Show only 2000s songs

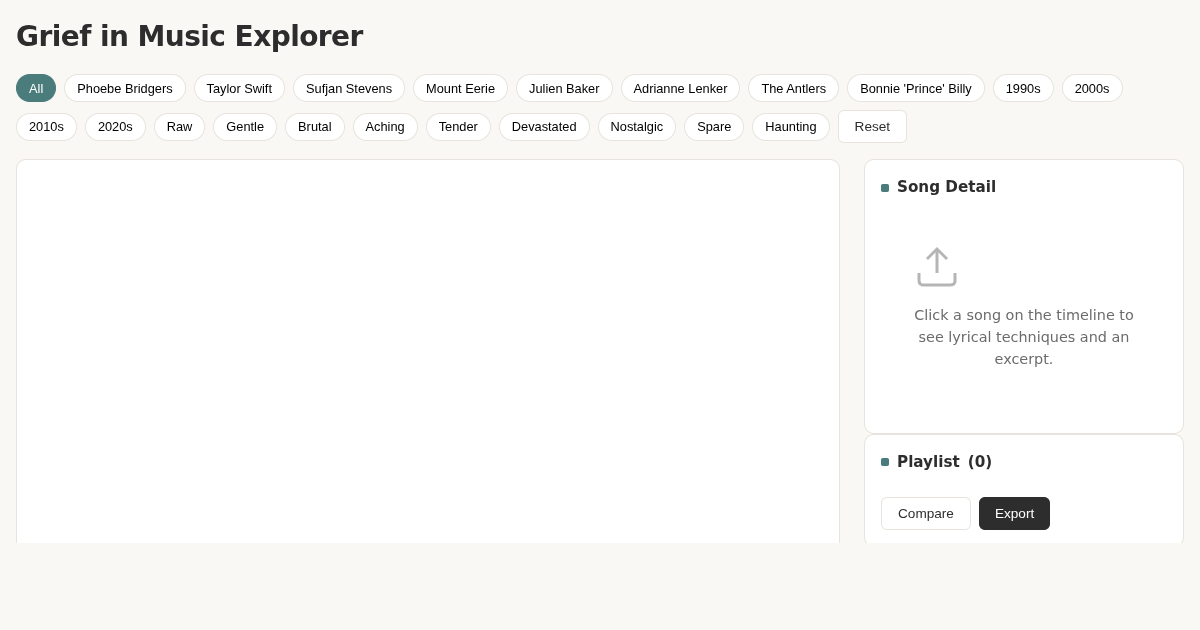pyautogui.click(x=1092, y=88)
